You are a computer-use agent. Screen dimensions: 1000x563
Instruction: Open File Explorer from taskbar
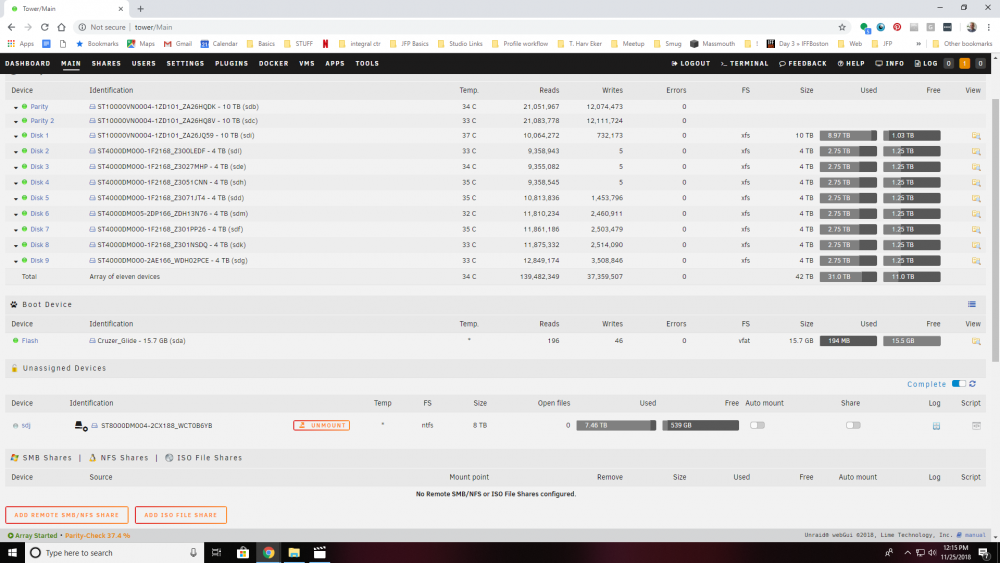294,553
